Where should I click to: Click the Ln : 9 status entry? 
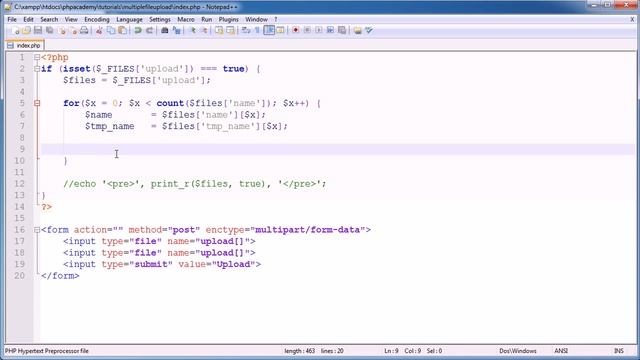(391, 351)
